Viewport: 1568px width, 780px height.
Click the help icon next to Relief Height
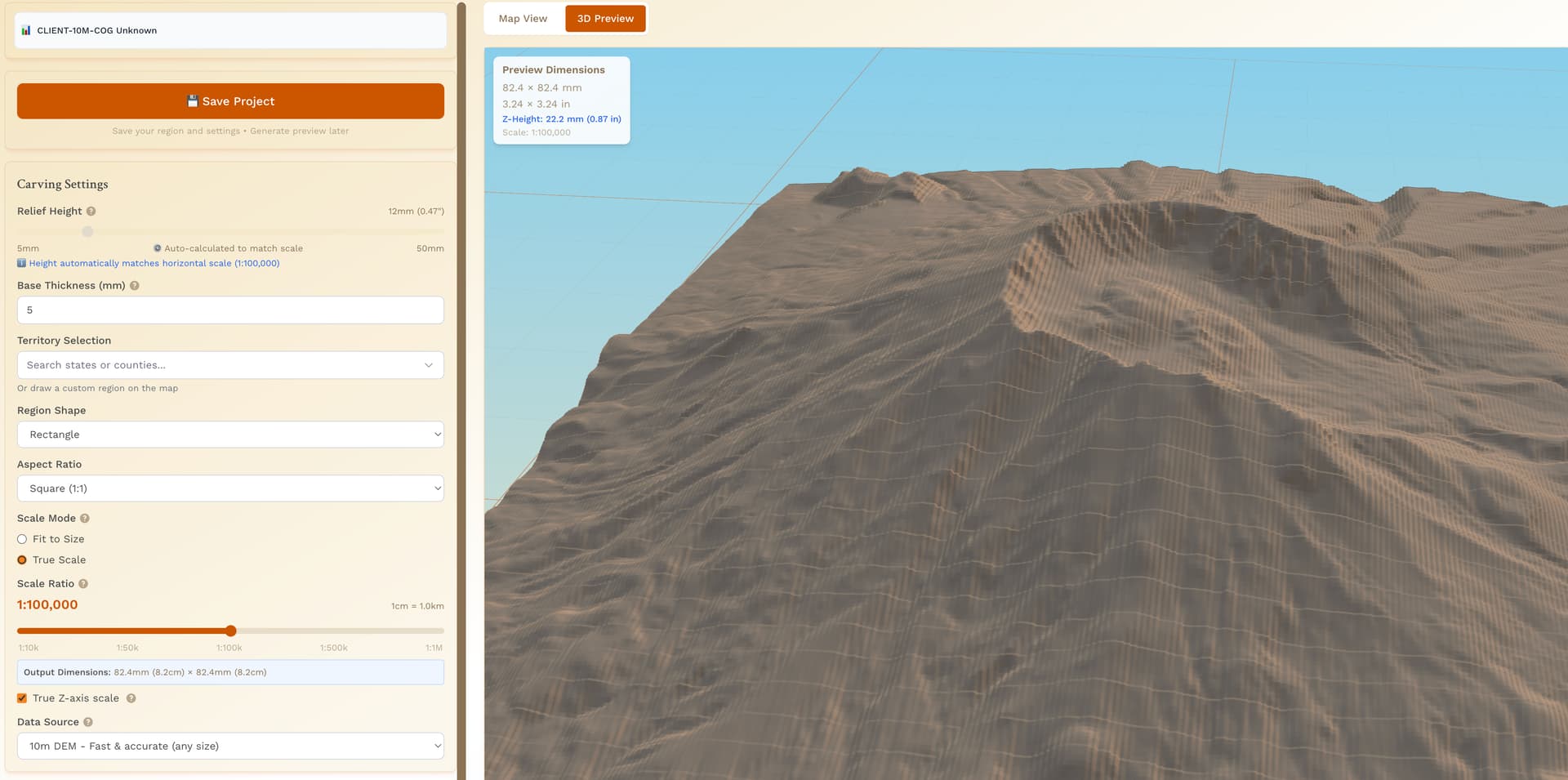coord(91,212)
